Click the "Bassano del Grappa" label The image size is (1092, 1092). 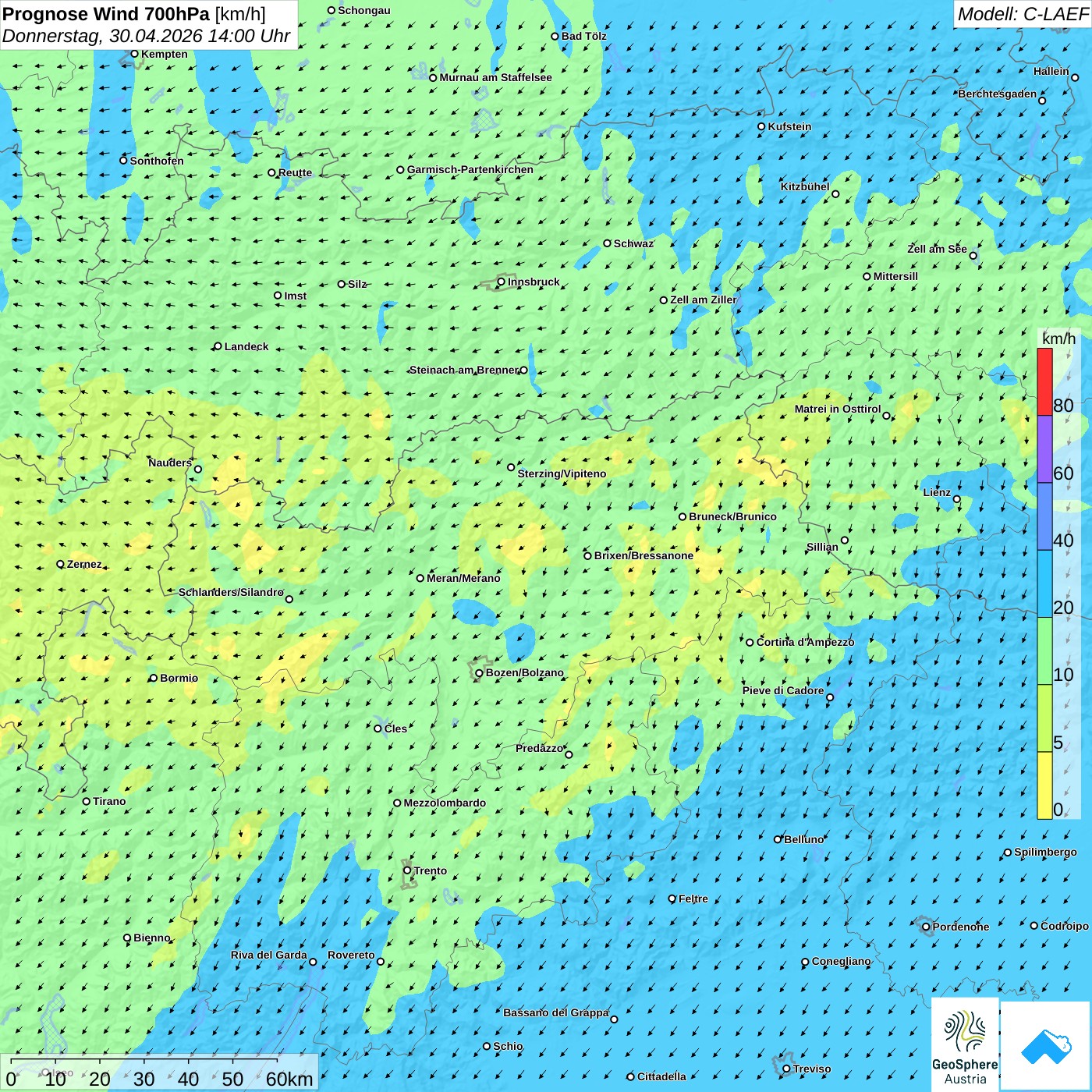556,1012
